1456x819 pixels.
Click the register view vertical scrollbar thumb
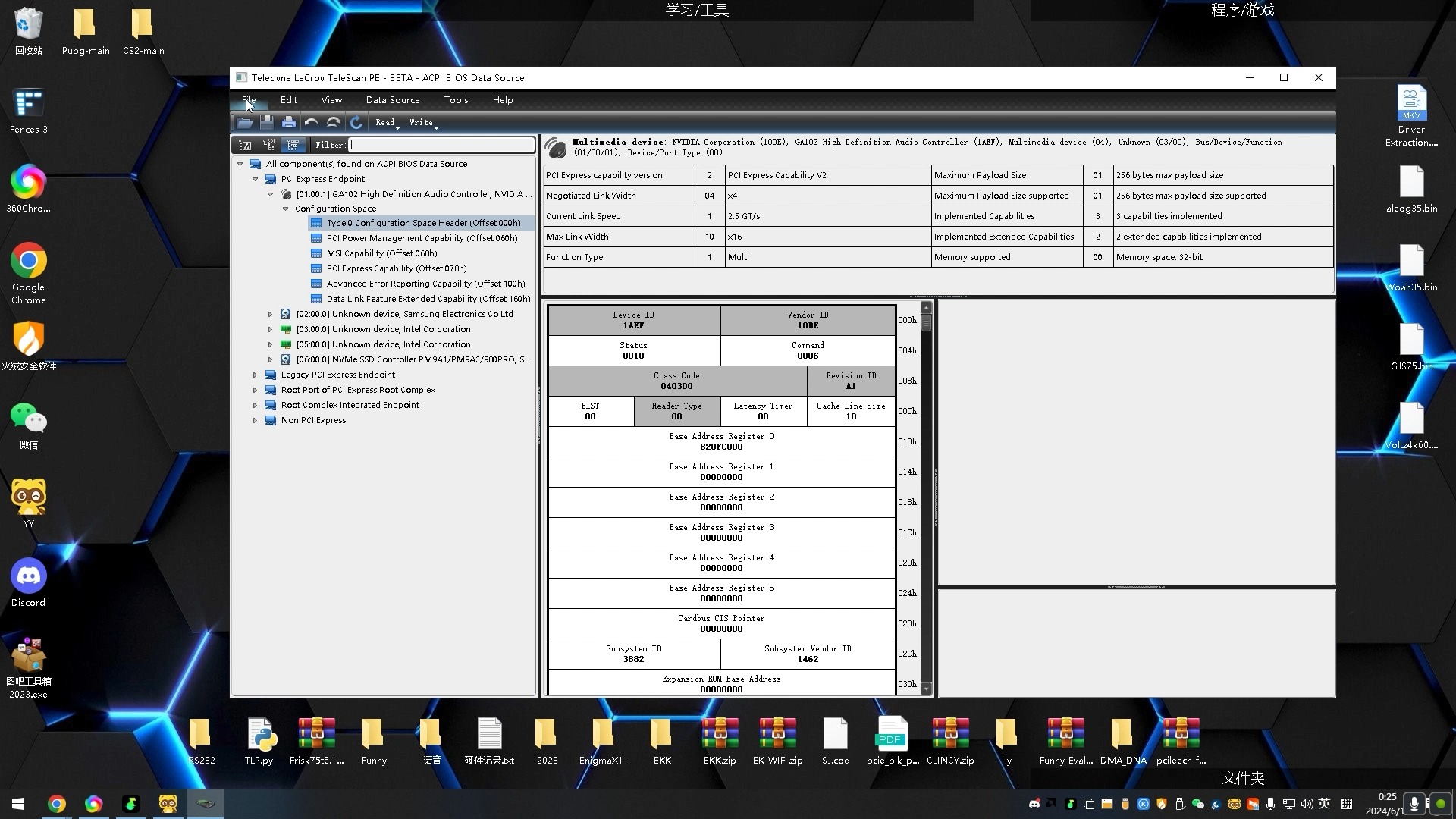926,322
